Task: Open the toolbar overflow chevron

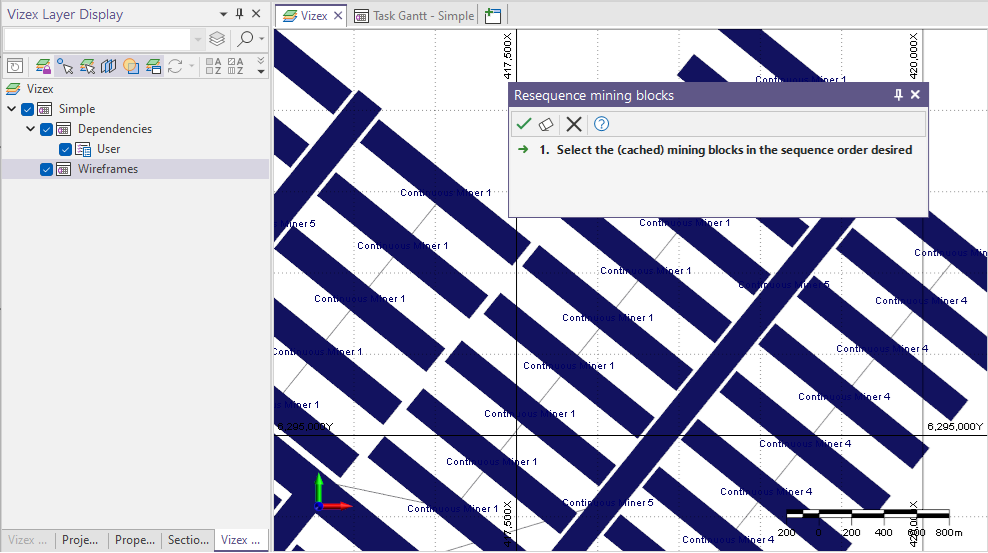Action: coord(261,66)
